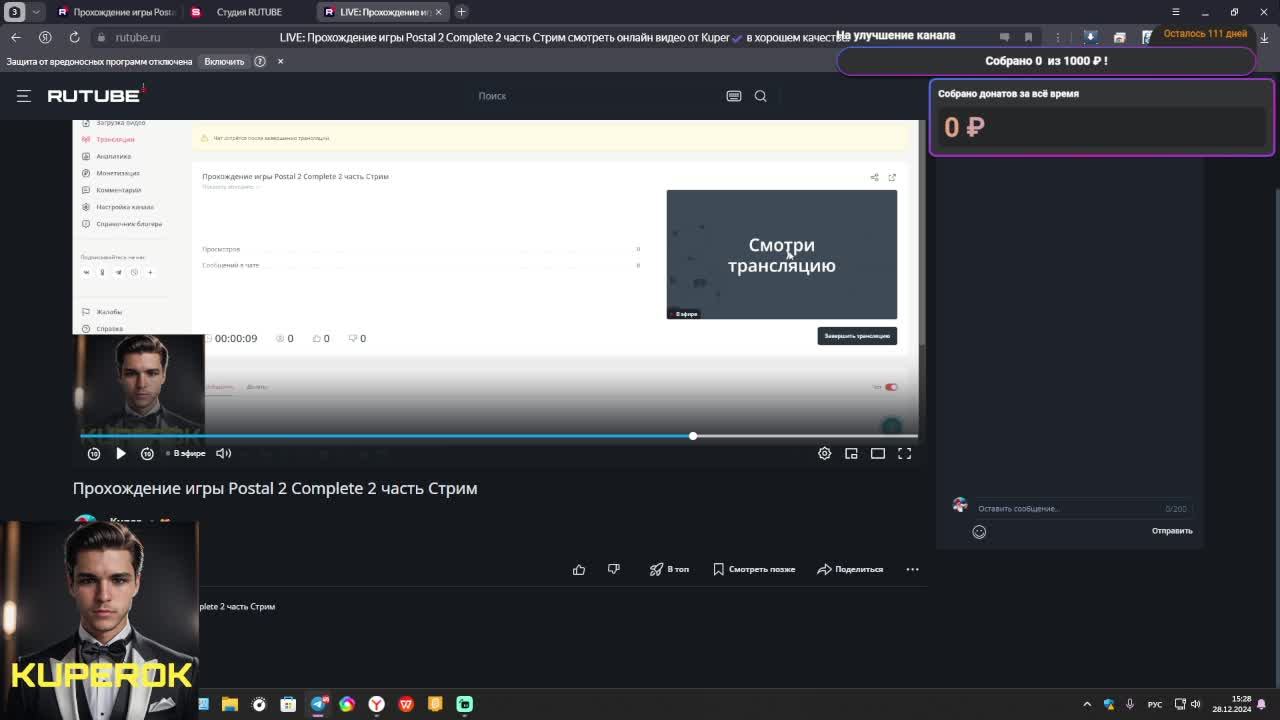This screenshot has height=720, width=1280.
Task: Click the chat user avatar beside message field
Action: [x=960, y=505]
